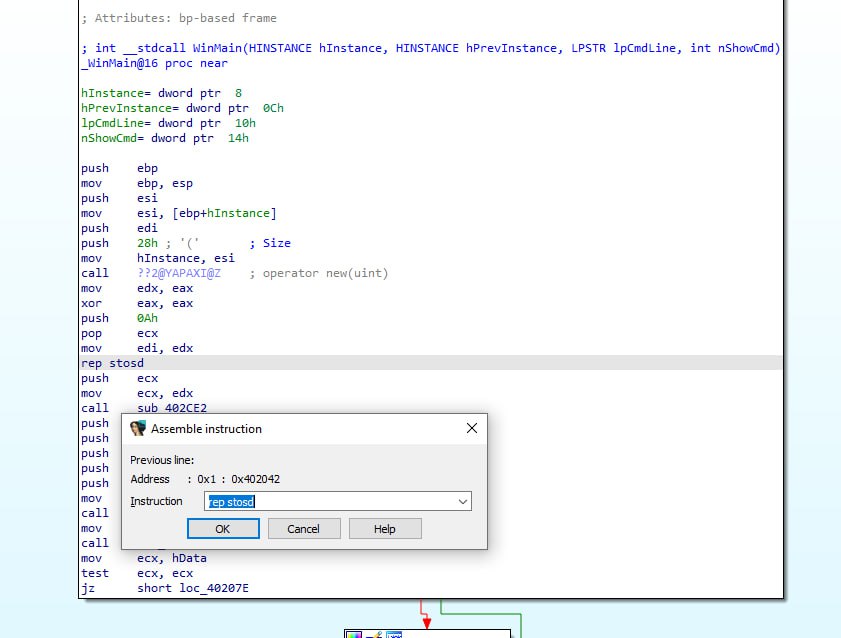Click the 'loc_40207E' jump target
841x638 pixels.
tap(213, 589)
